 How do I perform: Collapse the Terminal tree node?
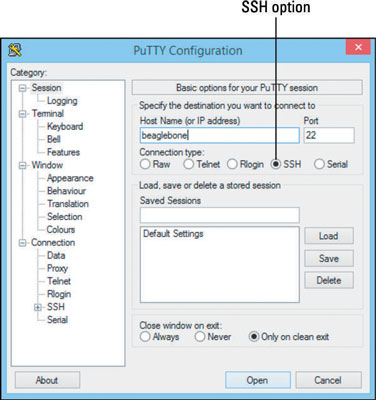22,114
